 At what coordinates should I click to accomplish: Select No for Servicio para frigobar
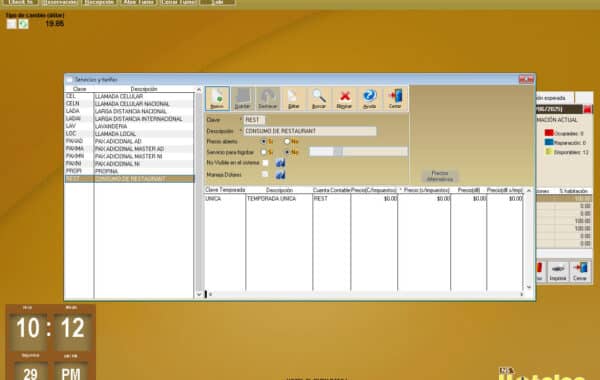287,152
